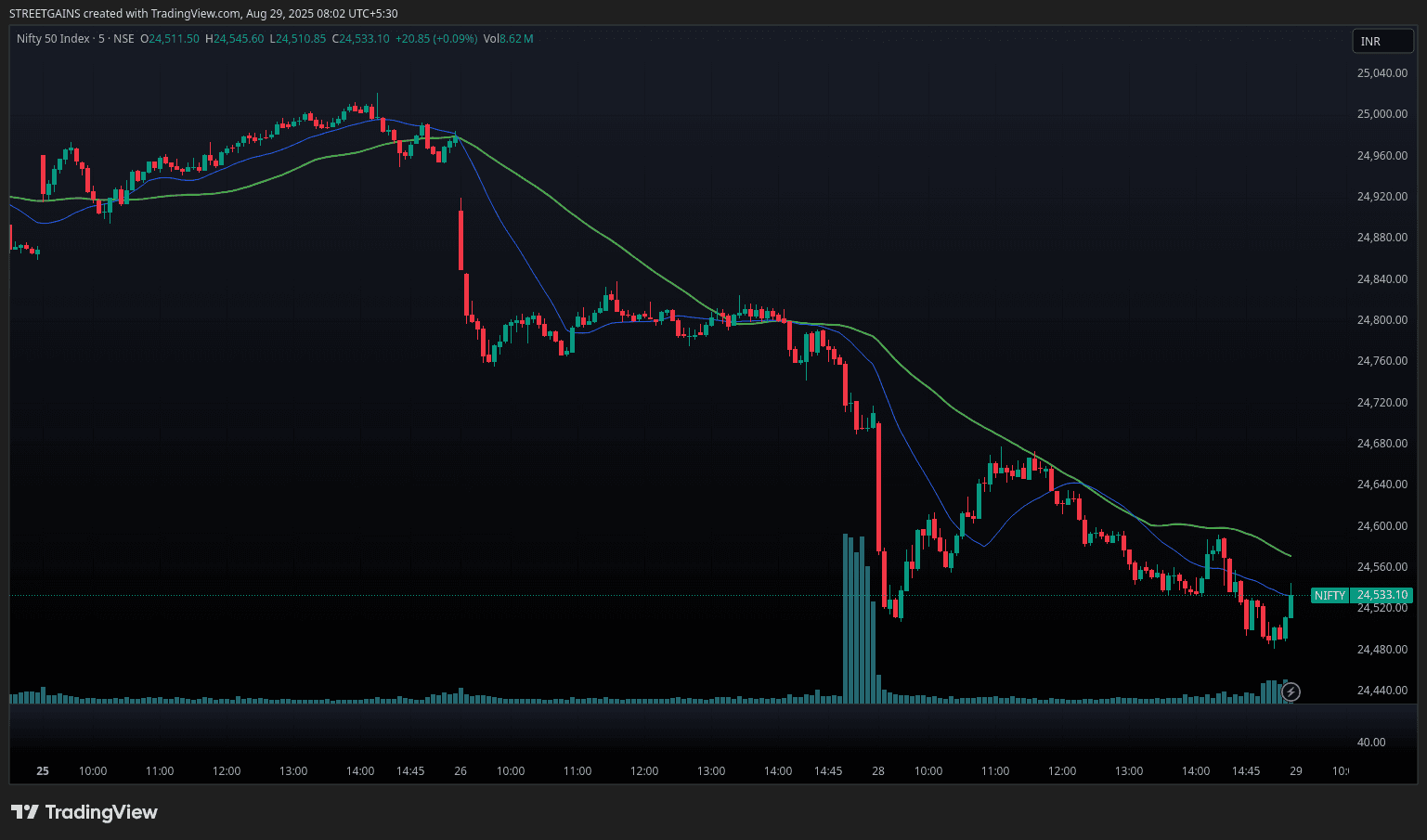The width and height of the screenshot is (1427, 840).
Task: Click the +20.85 (+0.09%) change value
Action: [x=435, y=39]
